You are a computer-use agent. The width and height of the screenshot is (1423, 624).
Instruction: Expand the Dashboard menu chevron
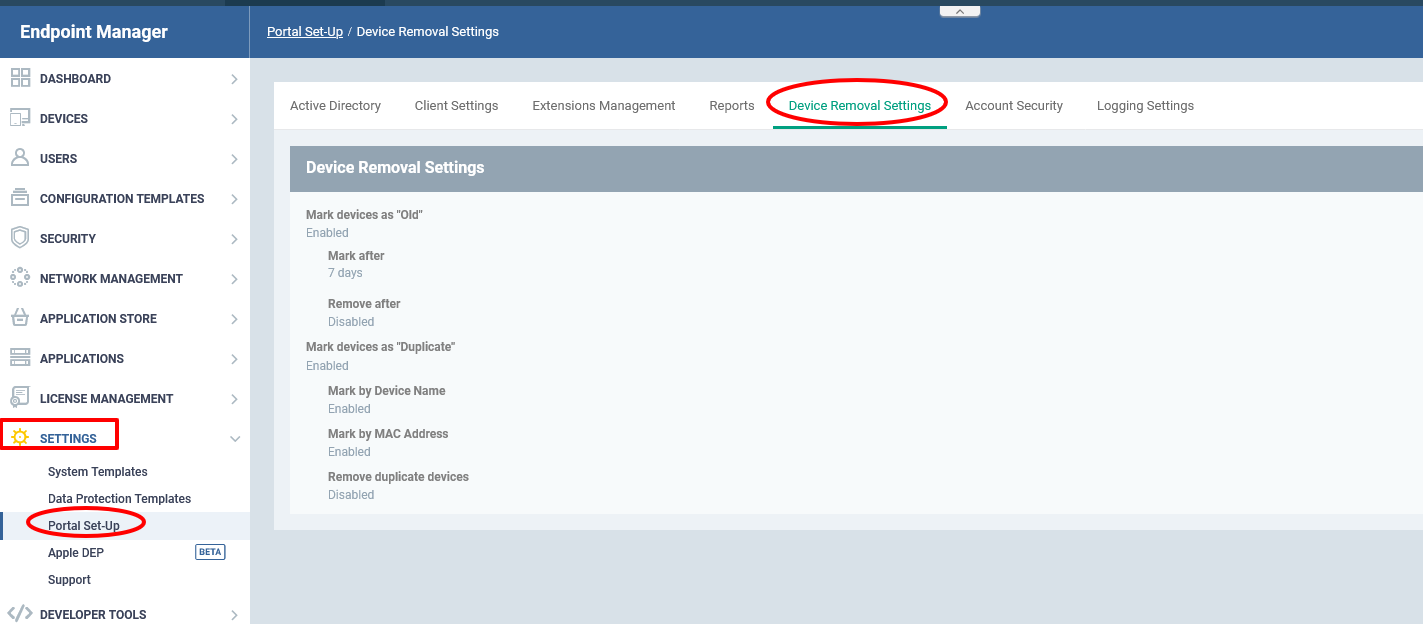tap(234, 79)
